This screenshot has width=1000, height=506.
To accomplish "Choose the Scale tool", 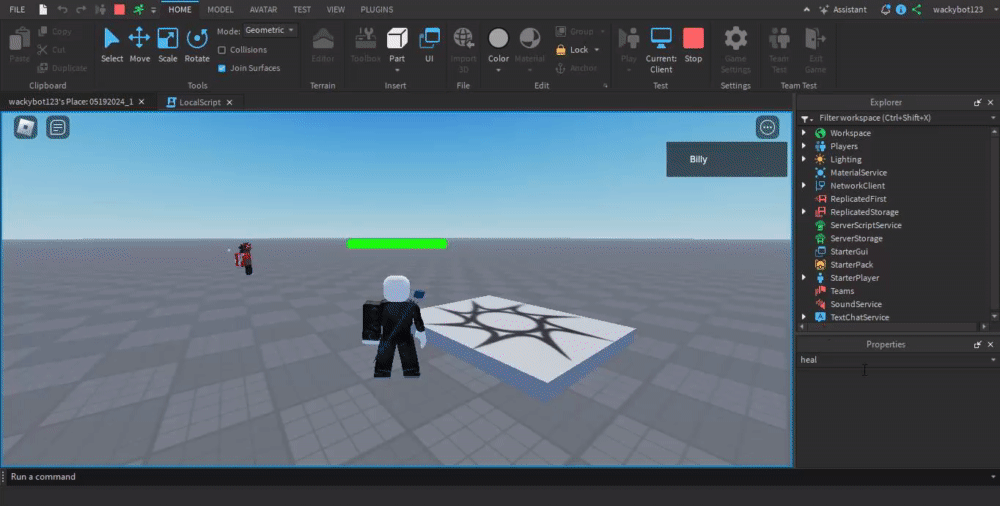I will coord(168,45).
